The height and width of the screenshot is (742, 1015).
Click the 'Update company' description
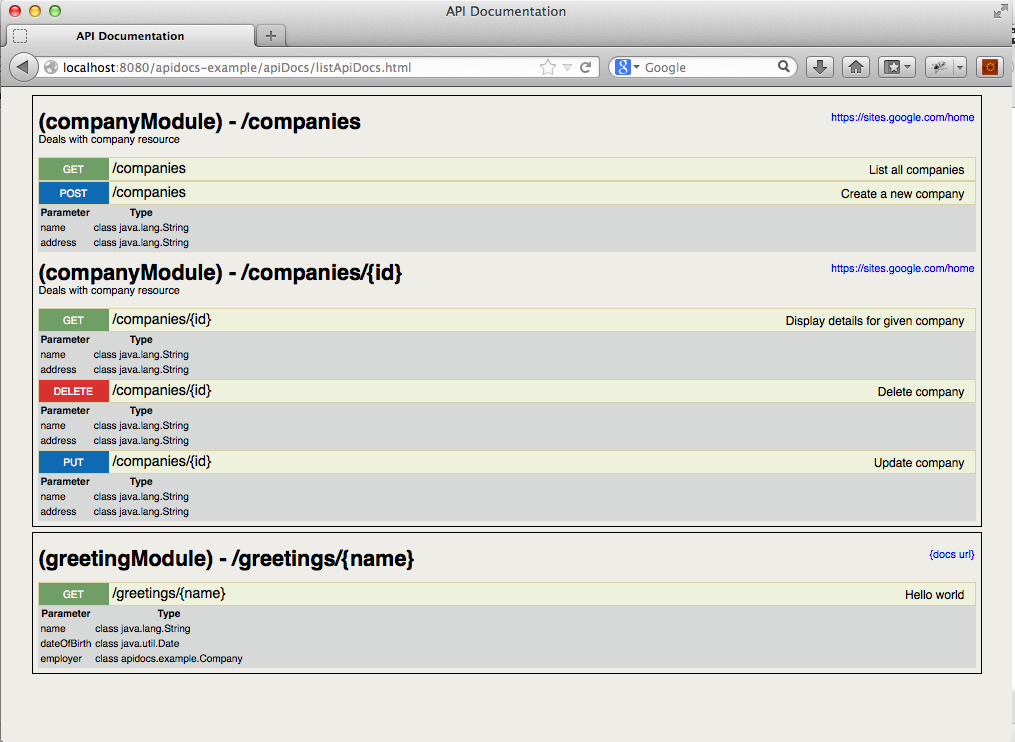pos(919,463)
